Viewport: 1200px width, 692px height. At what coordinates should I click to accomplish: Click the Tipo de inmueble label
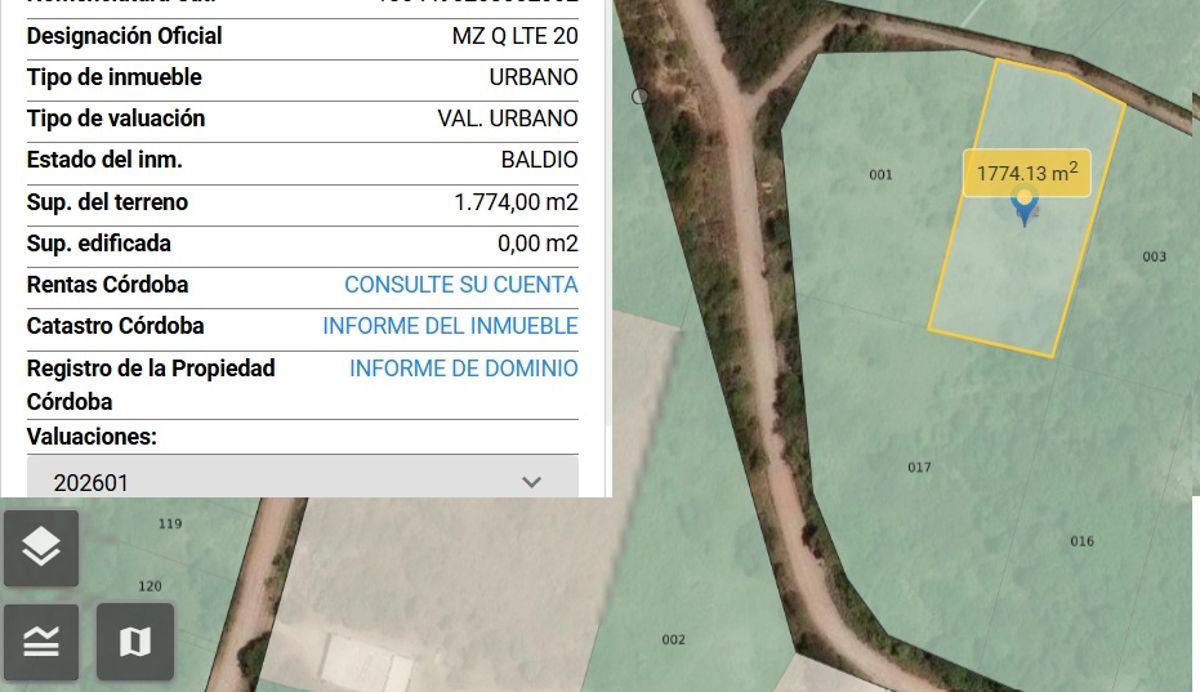(114, 77)
